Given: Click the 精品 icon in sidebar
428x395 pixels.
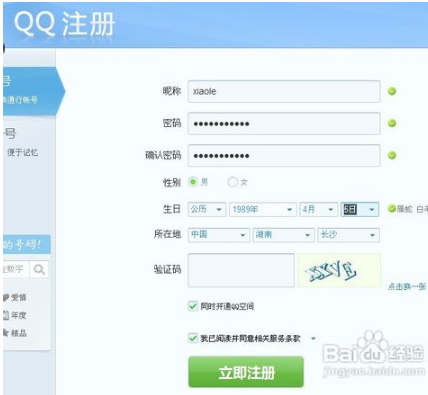Looking at the screenshot, I should click(5, 333).
